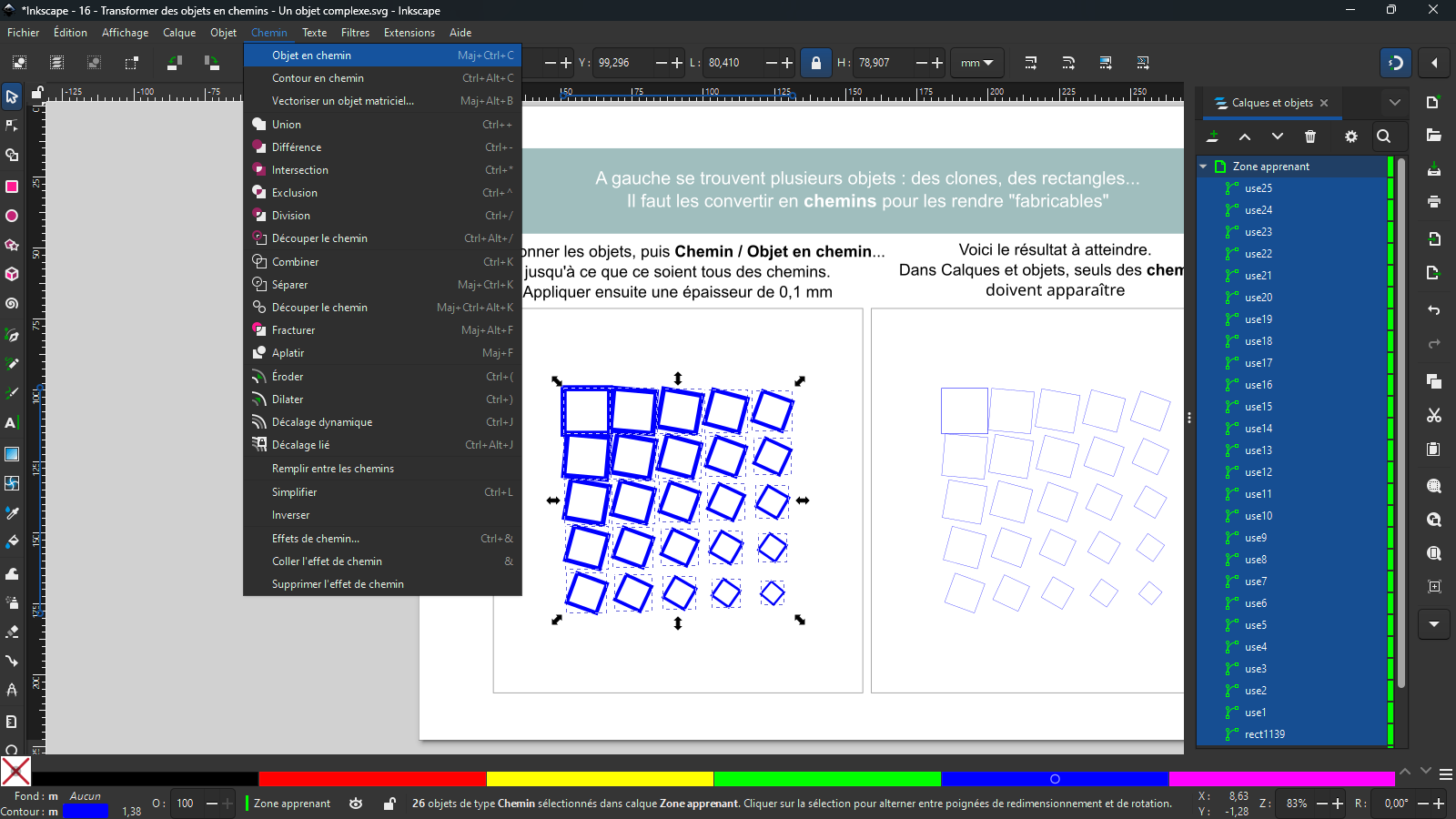Toggle visibility of current layer

[x=356, y=804]
